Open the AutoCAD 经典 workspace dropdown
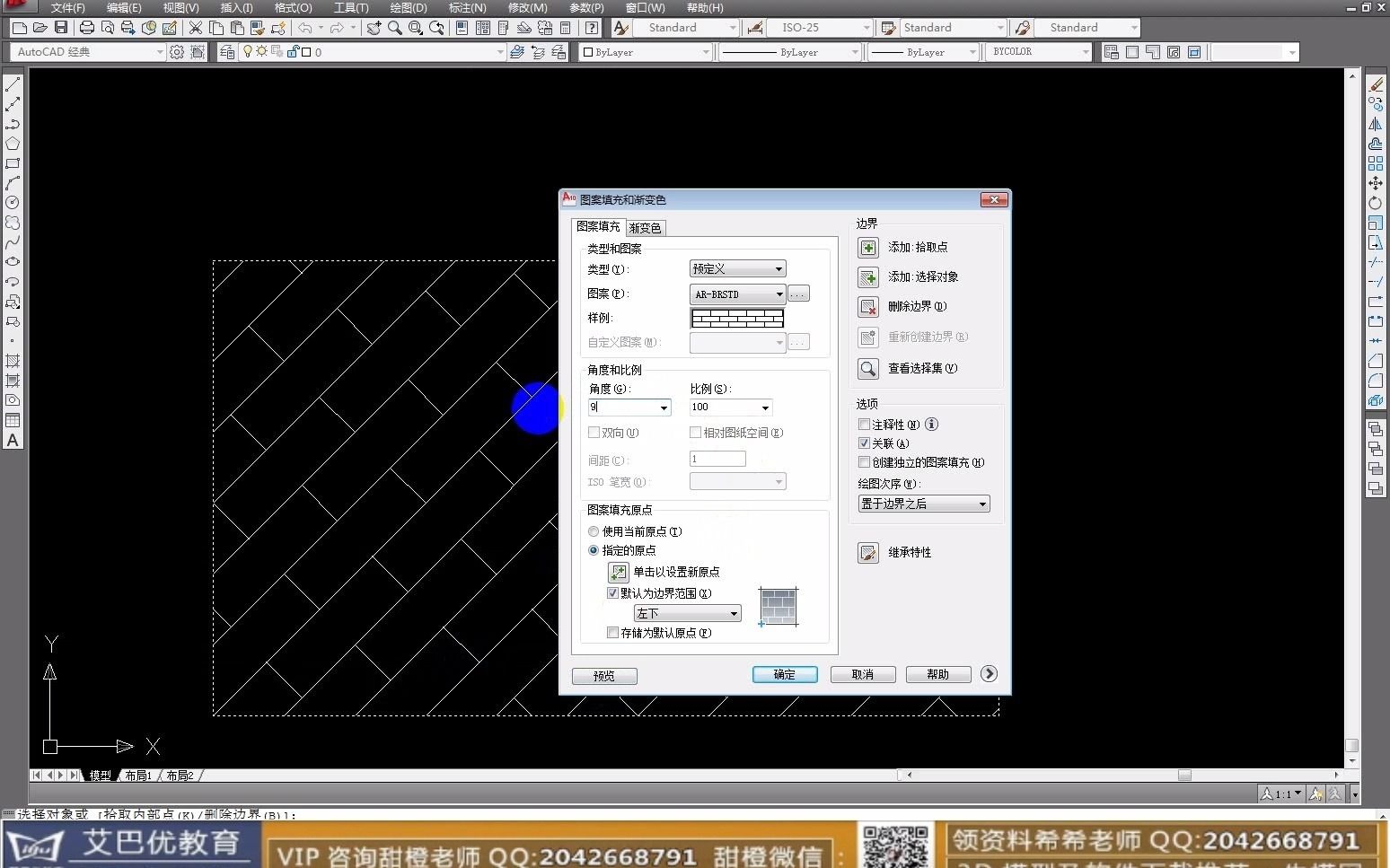Screen dimensions: 1390x868 [89, 52]
